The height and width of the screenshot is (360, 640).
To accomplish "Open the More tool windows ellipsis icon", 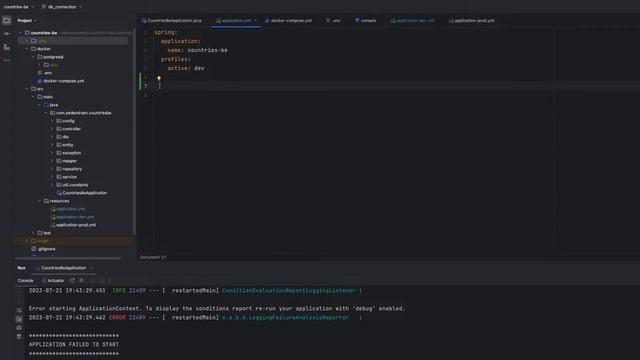I will [7, 60].
